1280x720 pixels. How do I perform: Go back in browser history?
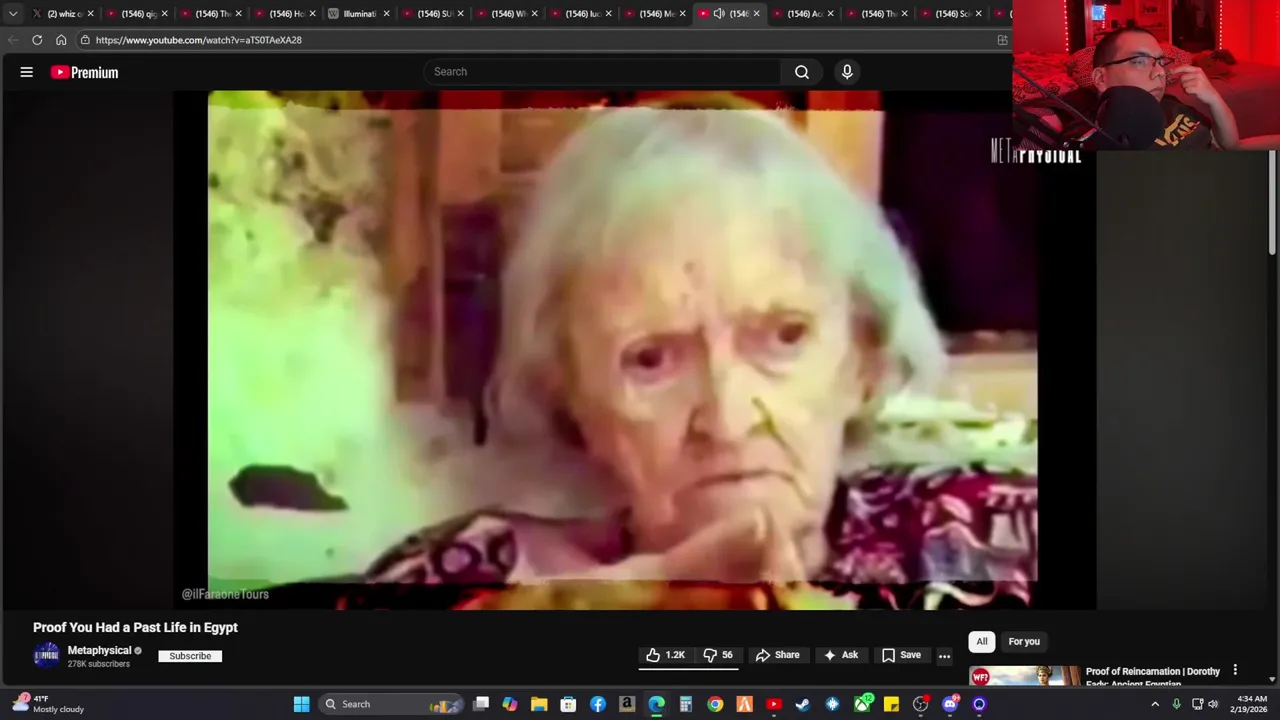click(x=13, y=40)
